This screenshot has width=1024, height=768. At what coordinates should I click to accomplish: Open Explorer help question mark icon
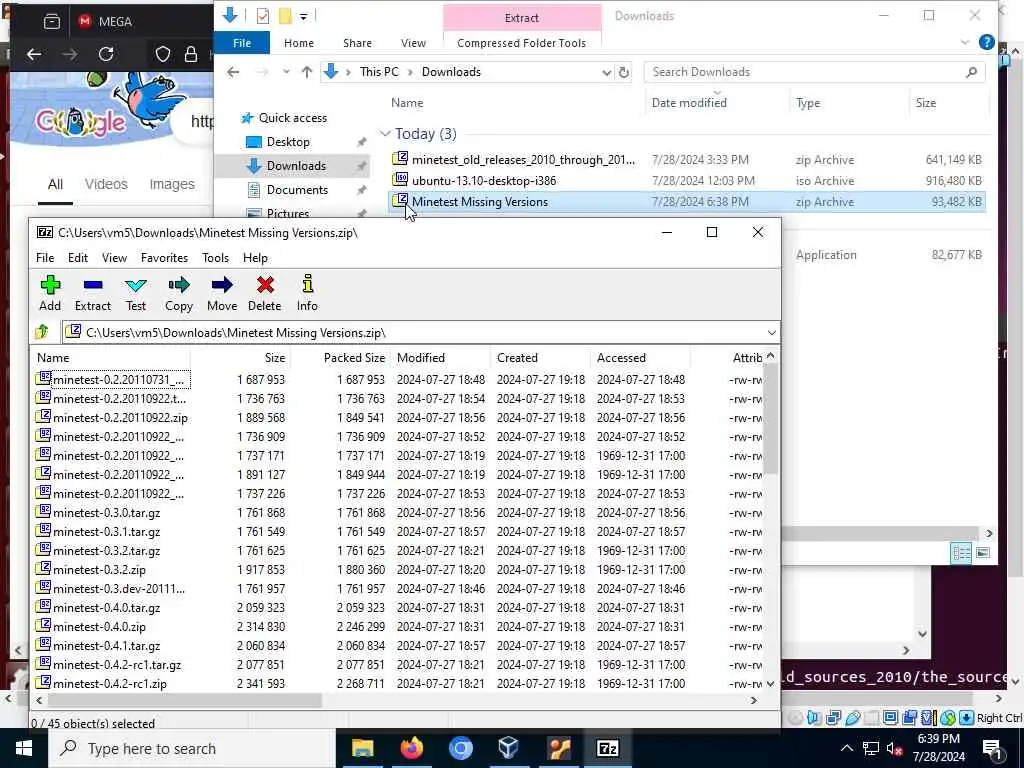[x=986, y=42]
